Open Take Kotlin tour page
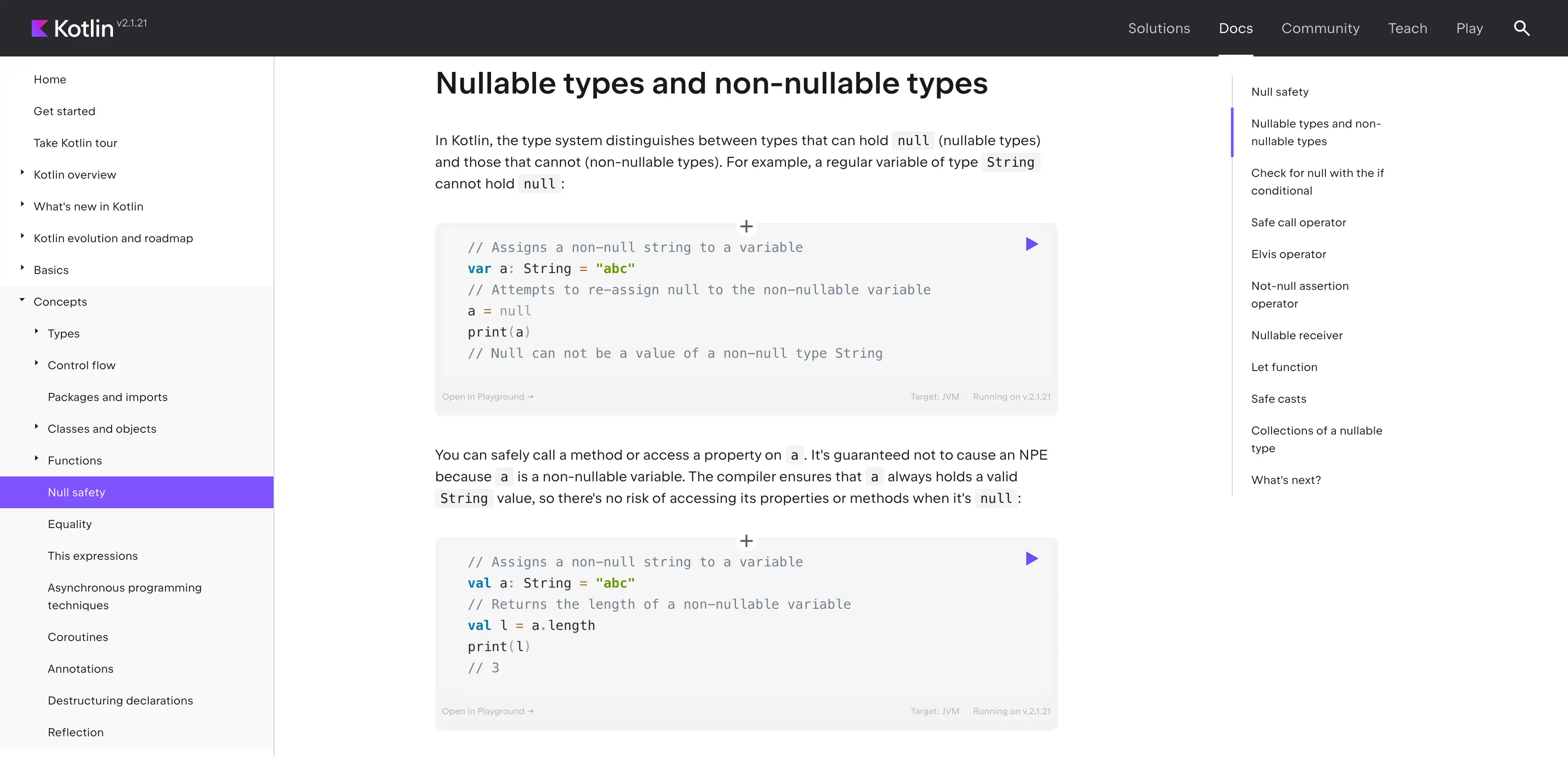 [x=75, y=143]
